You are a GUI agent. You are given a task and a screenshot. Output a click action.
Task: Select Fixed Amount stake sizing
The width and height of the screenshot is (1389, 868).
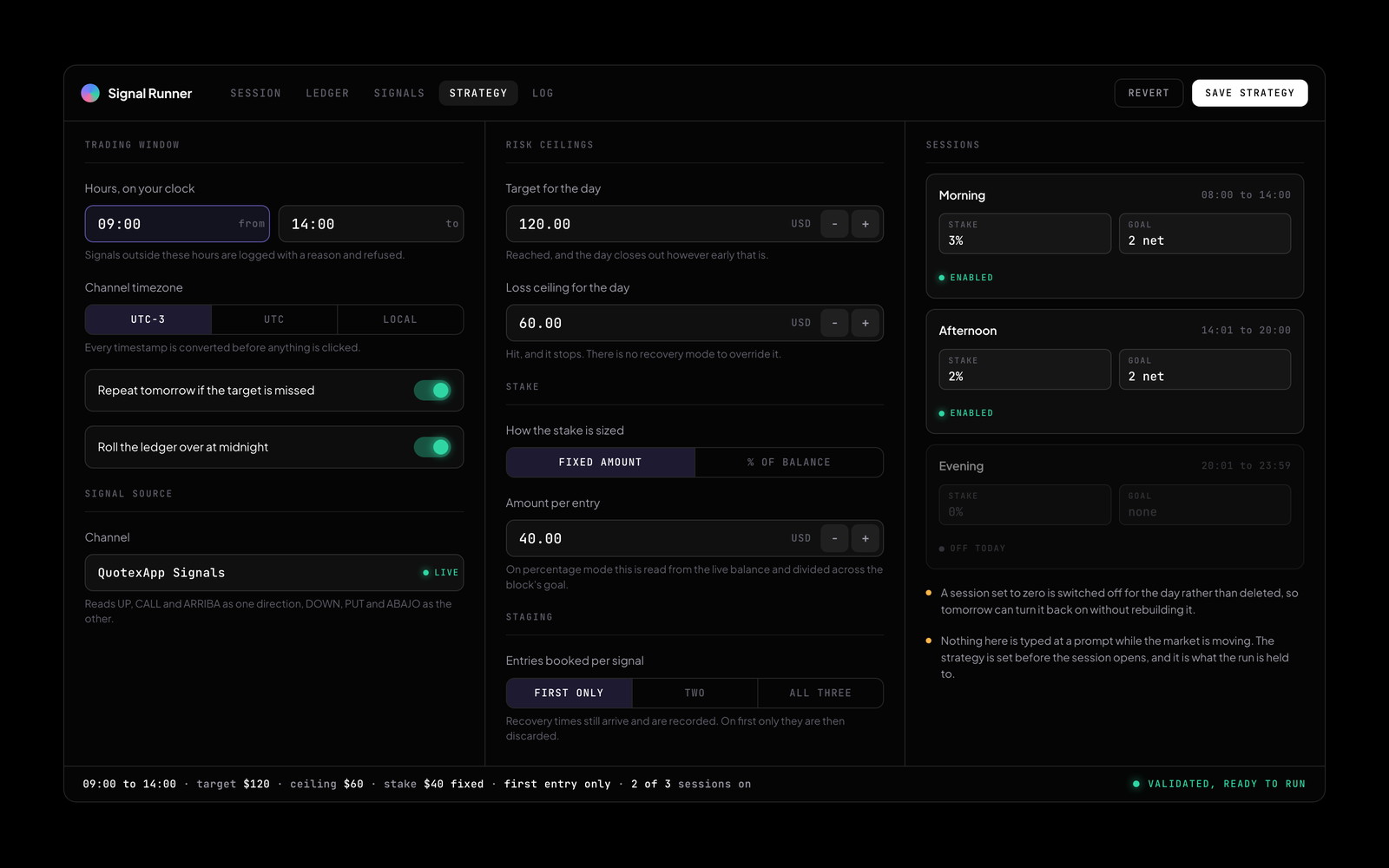(601, 463)
